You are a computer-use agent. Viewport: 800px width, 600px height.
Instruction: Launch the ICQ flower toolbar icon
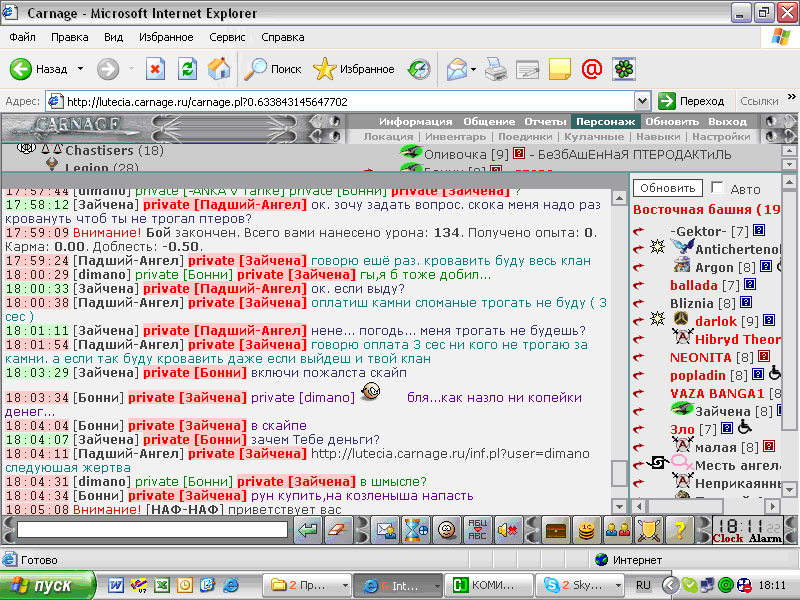[624, 69]
